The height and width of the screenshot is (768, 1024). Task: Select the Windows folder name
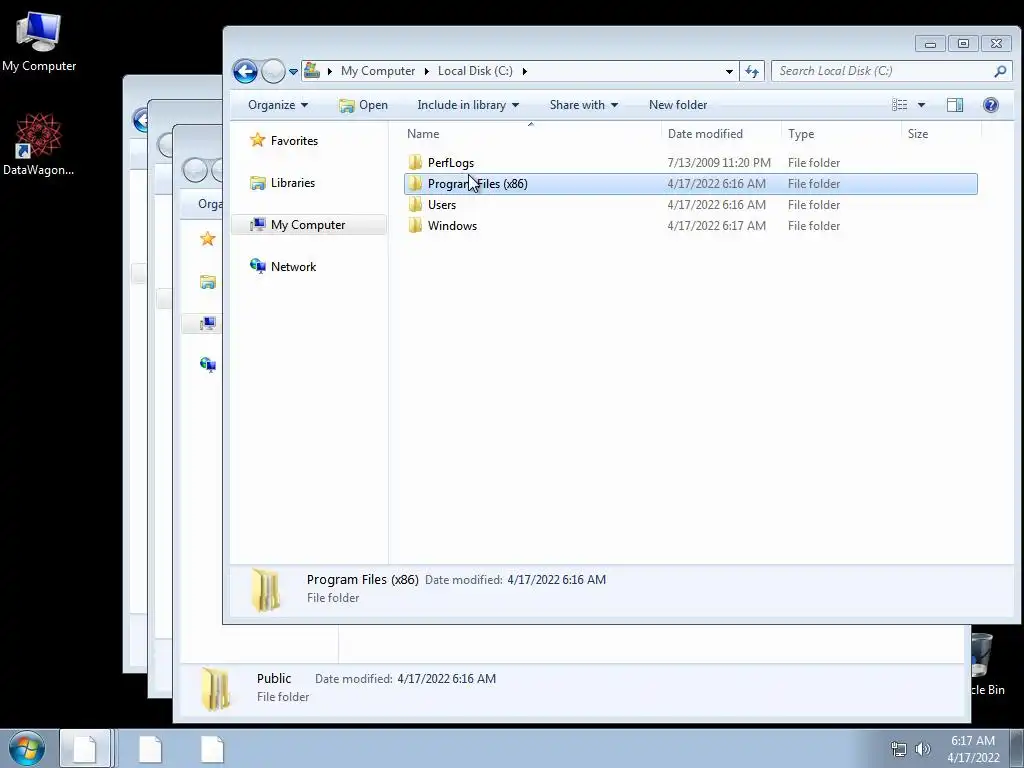(452, 225)
